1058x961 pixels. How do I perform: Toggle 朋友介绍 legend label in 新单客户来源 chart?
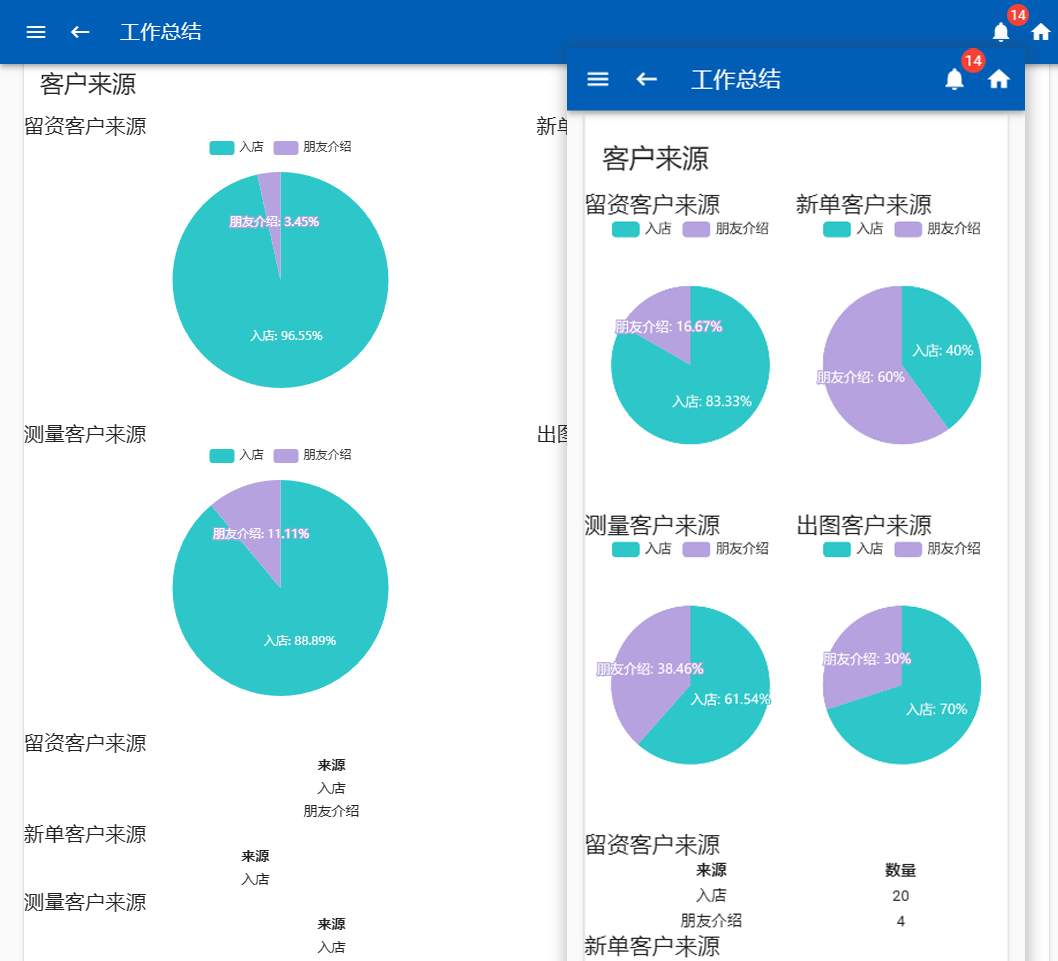pyautogui.click(x=953, y=229)
